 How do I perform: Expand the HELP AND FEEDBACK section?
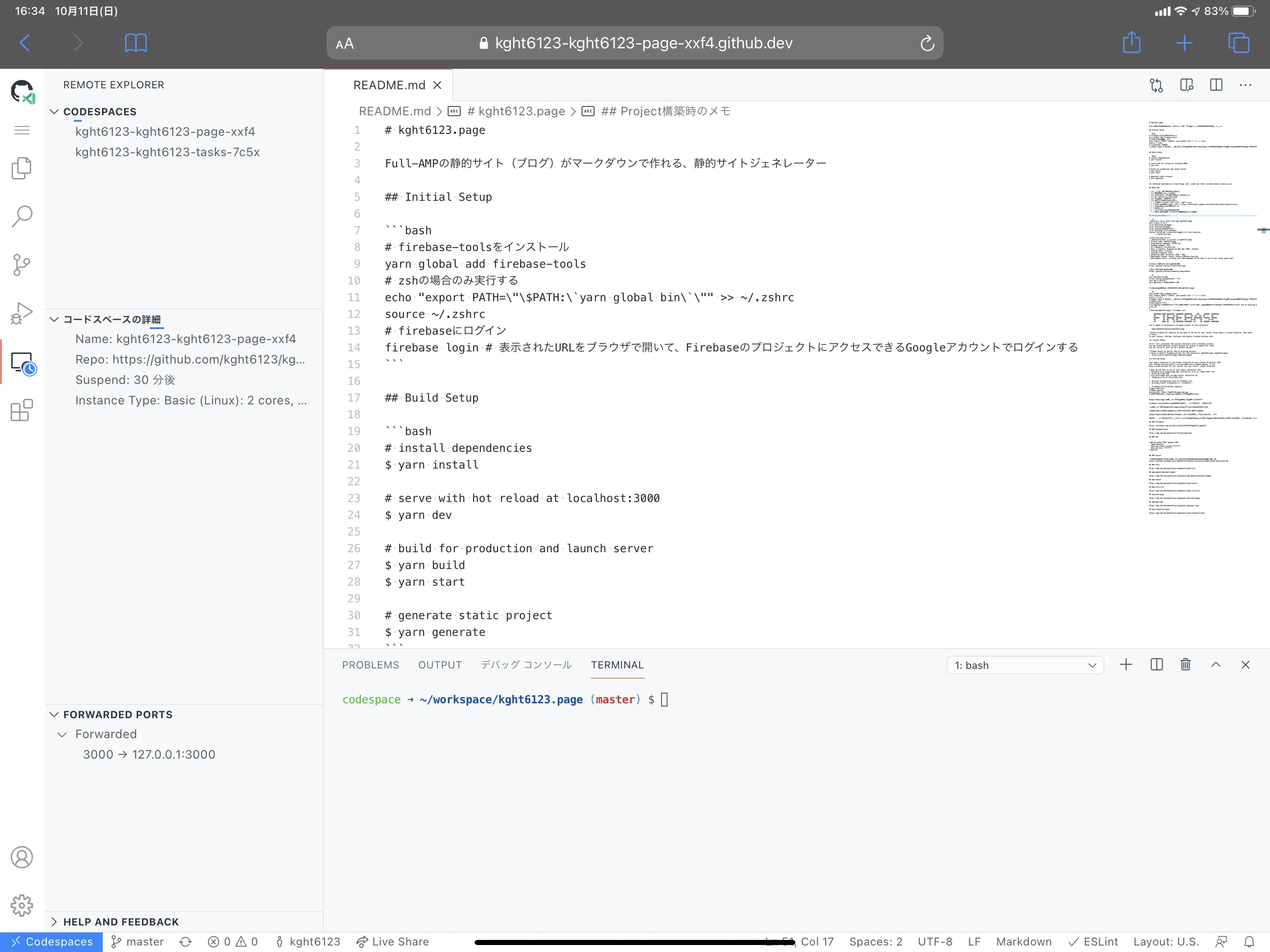[x=54, y=922]
